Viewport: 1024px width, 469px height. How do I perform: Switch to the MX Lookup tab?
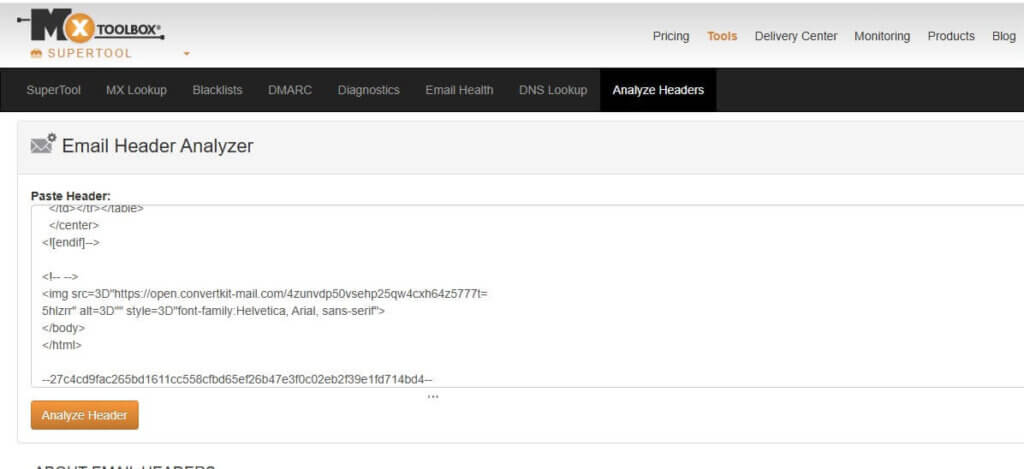(136, 90)
